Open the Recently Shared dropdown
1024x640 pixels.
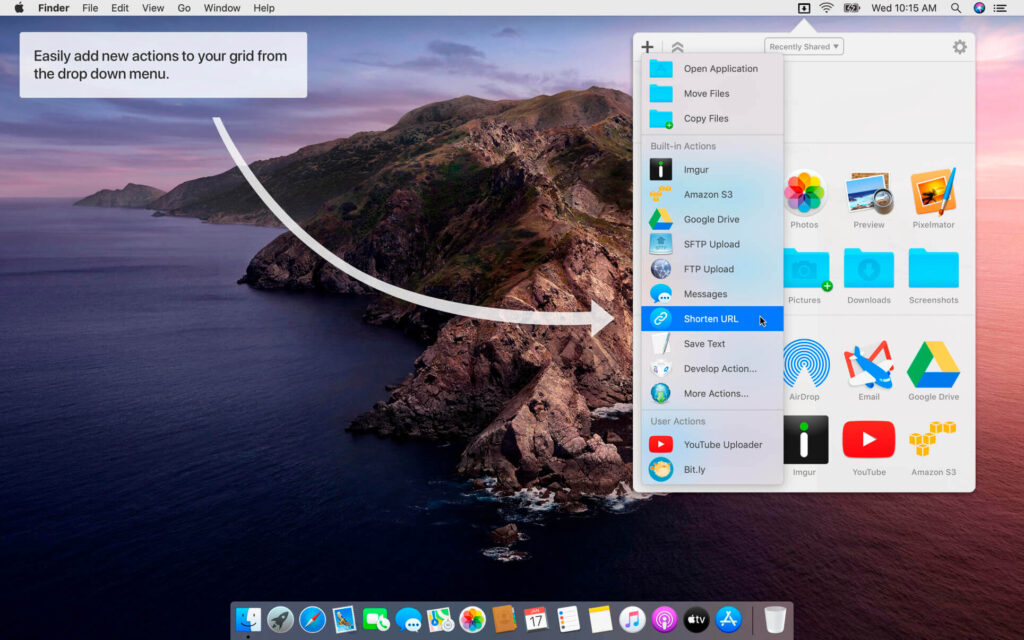[x=803, y=45]
